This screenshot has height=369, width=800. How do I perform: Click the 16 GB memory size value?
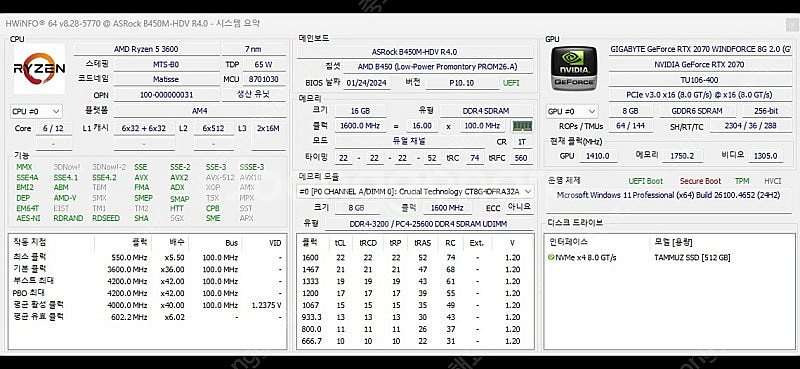click(360, 111)
